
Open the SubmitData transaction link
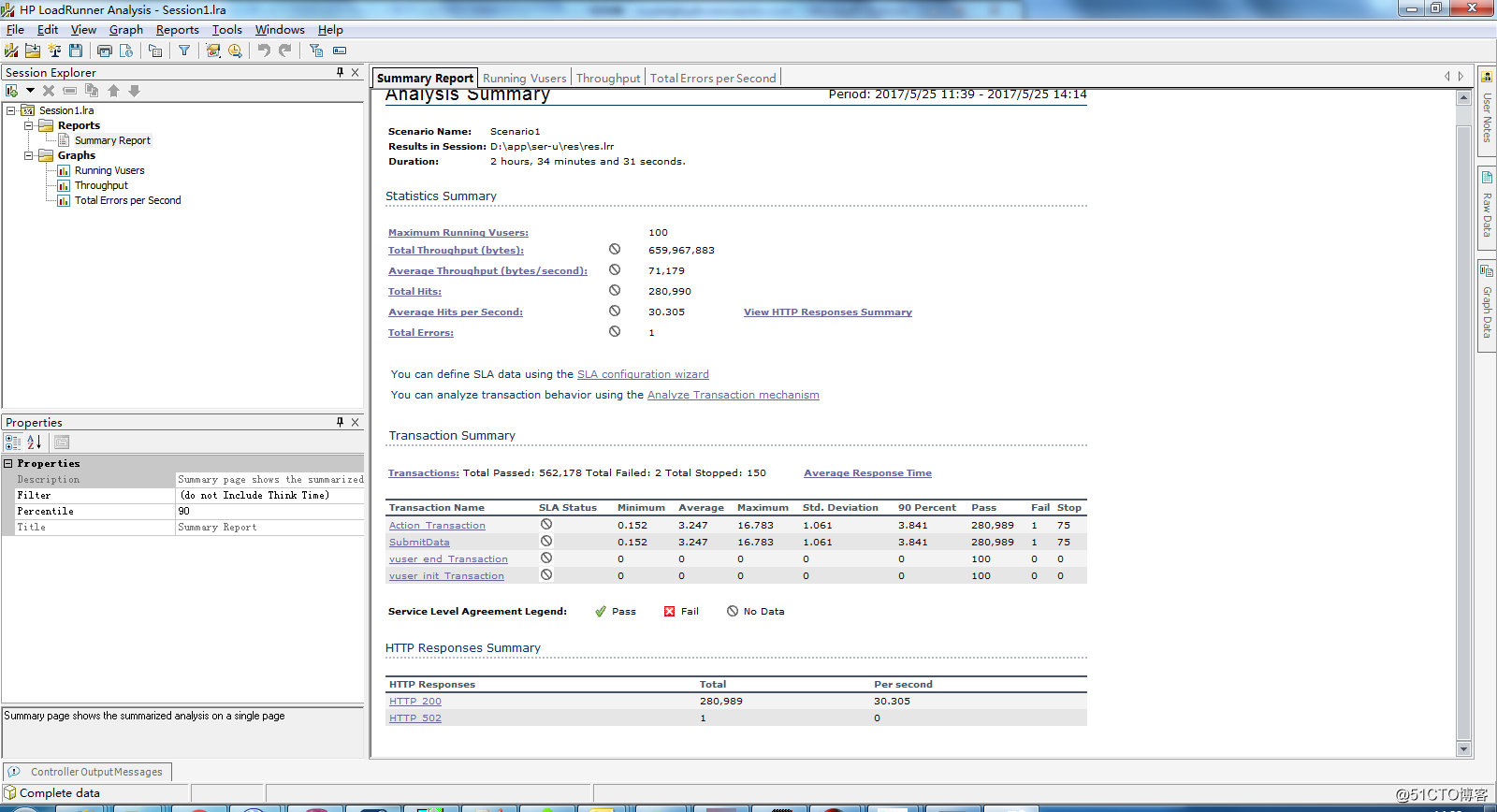point(419,543)
